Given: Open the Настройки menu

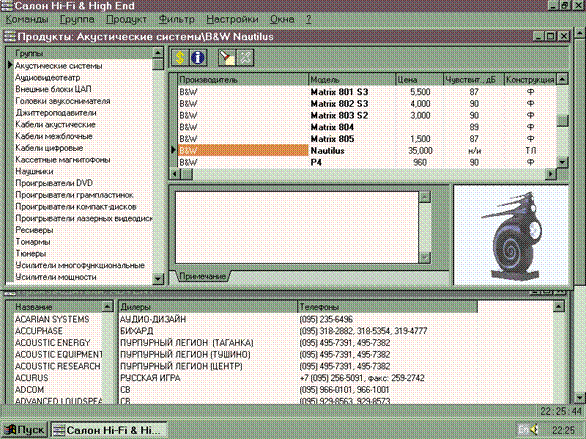Looking at the screenshot, I should [232, 19].
